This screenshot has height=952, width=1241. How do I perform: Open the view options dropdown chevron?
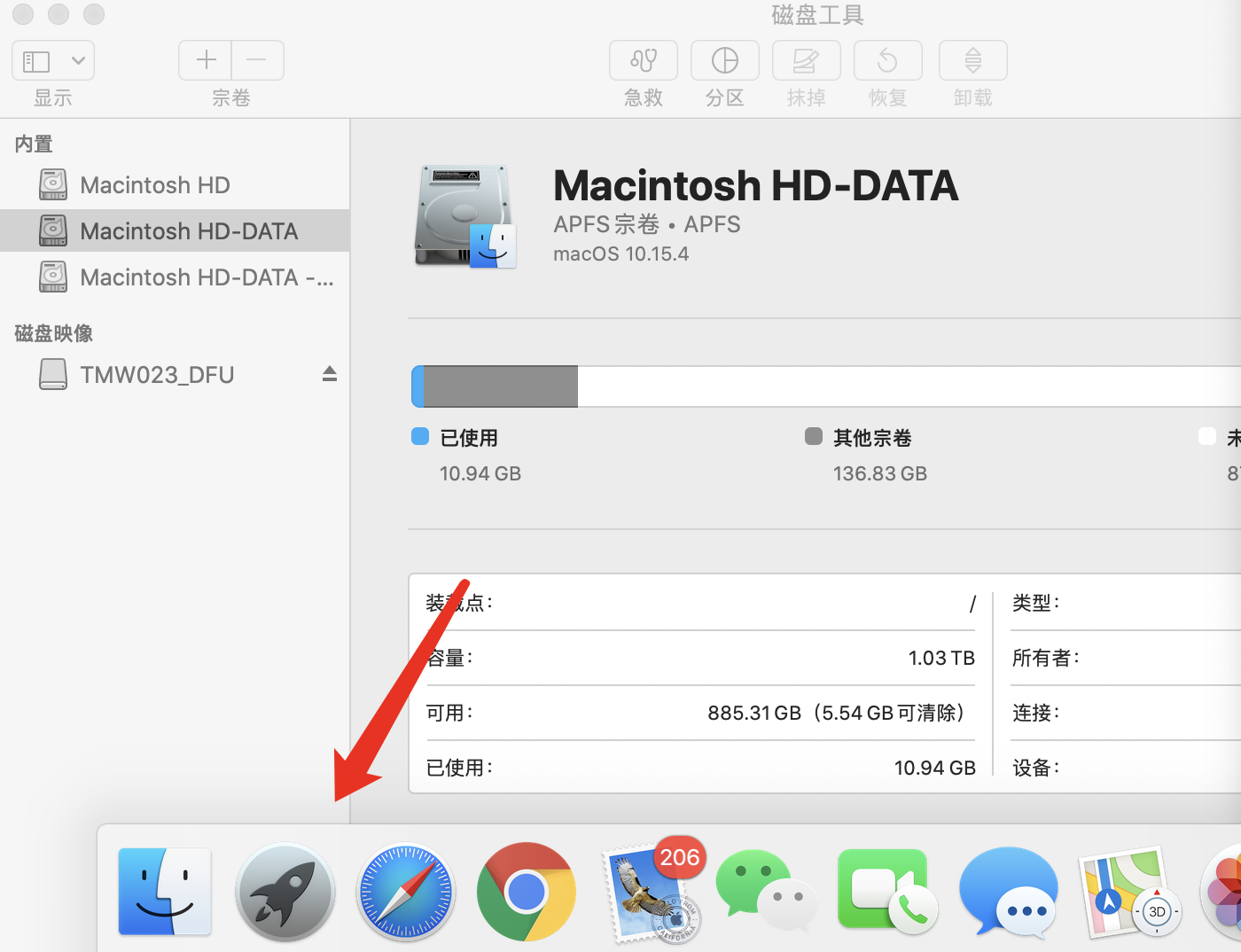pos(78,61)
